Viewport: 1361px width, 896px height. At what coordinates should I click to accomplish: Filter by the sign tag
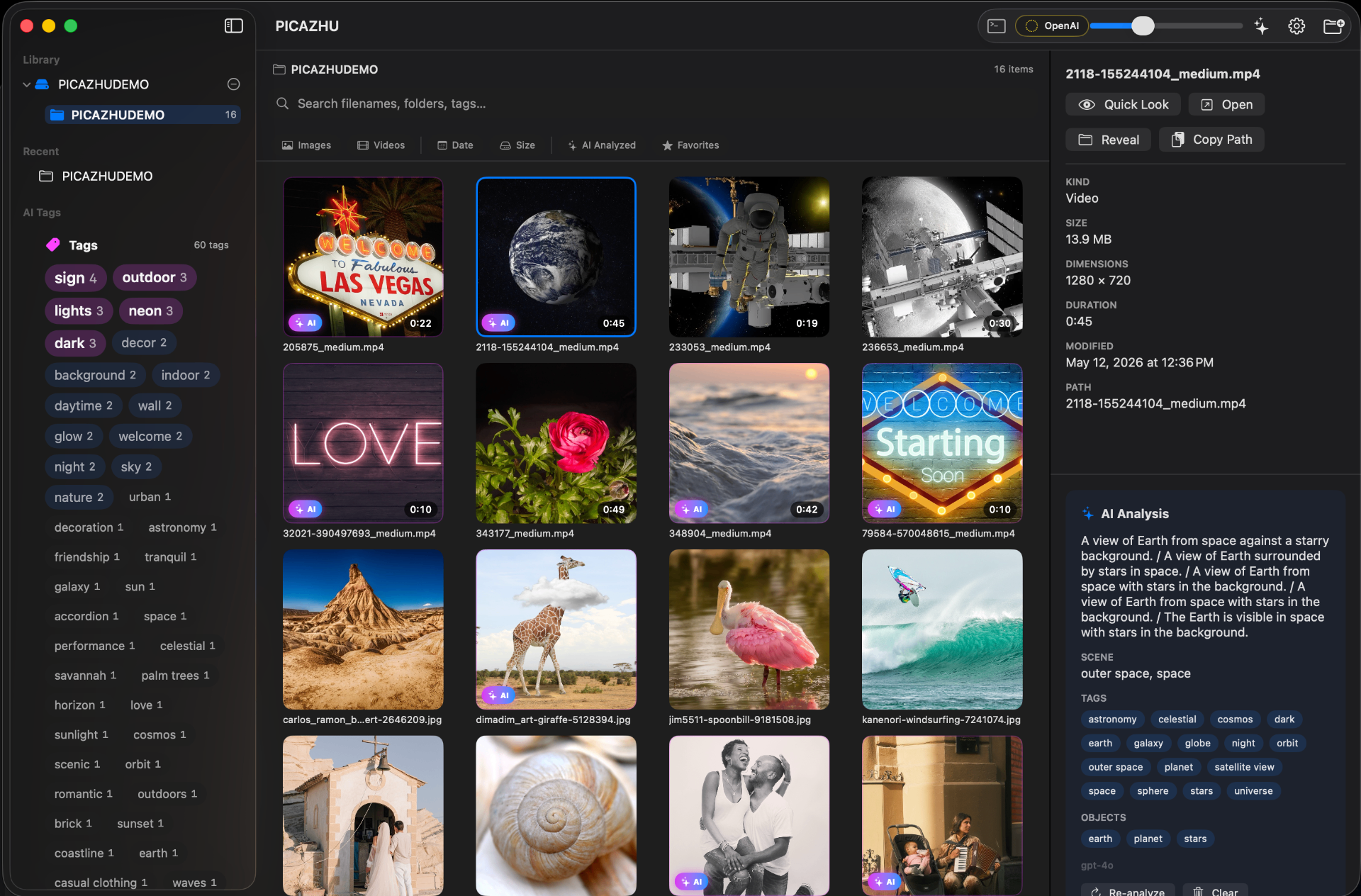(75, 278)
